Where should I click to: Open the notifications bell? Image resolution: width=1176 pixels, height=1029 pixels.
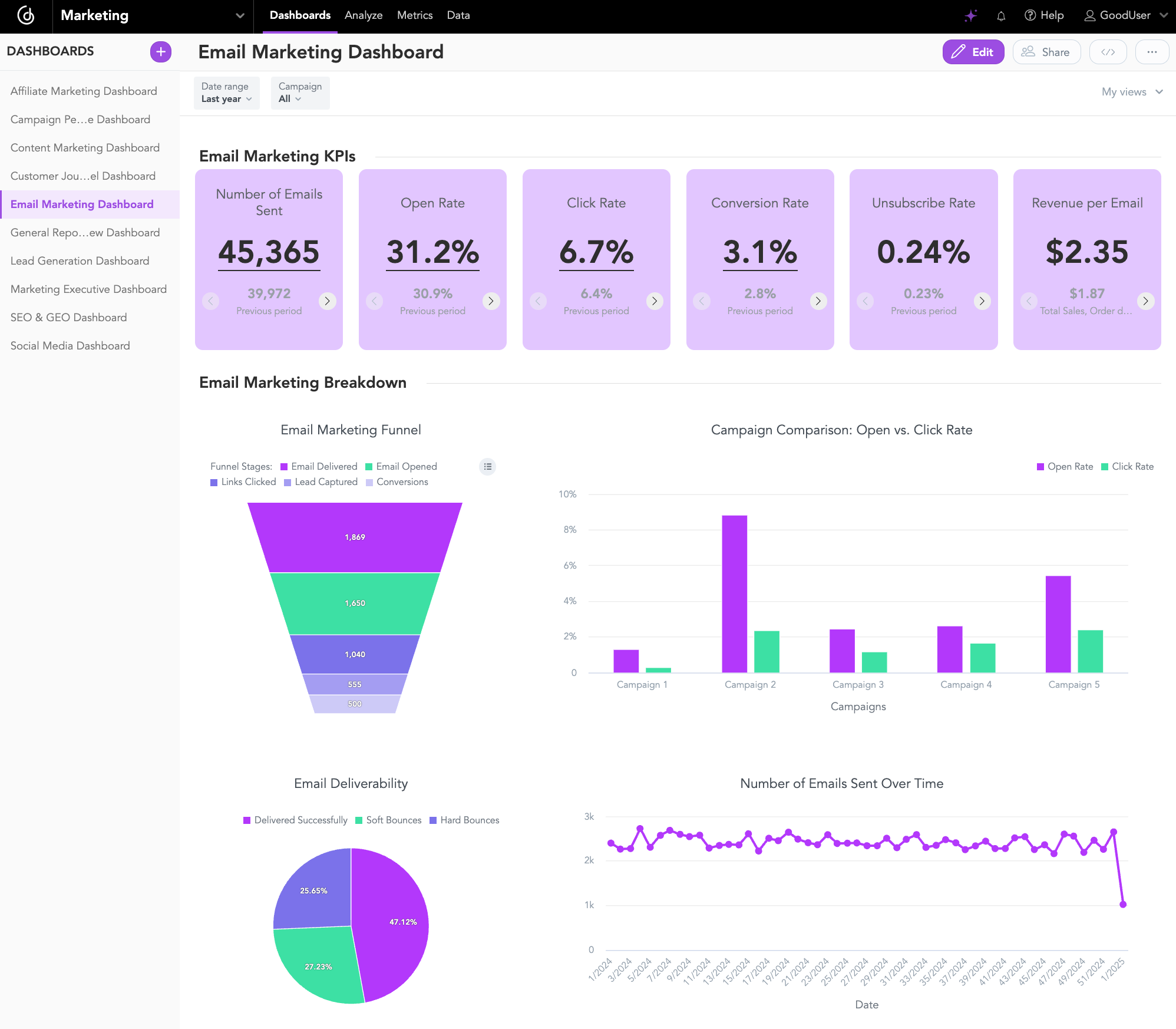tap(1000, 15)
